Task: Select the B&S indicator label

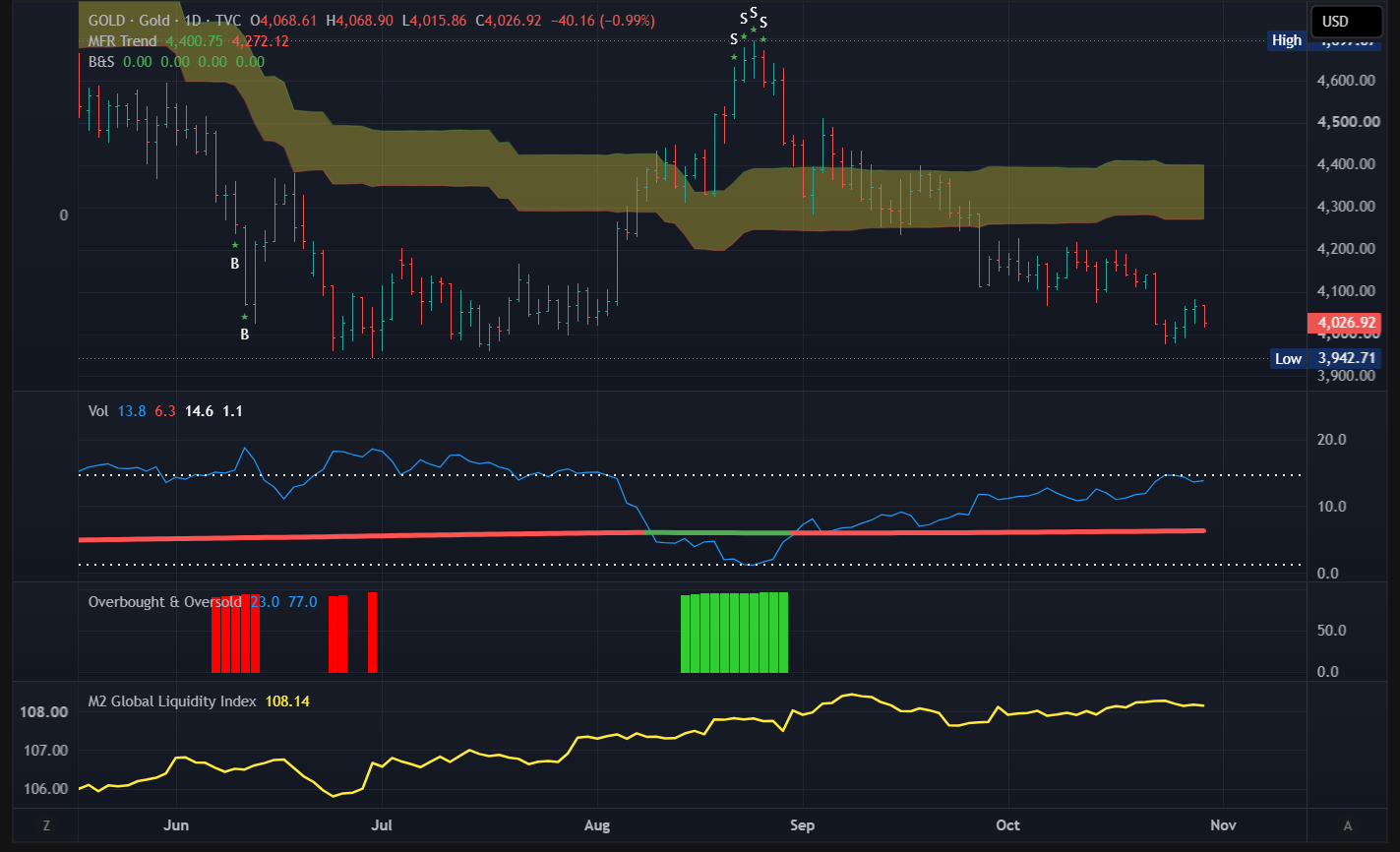Action: click(x=101, y=62)
